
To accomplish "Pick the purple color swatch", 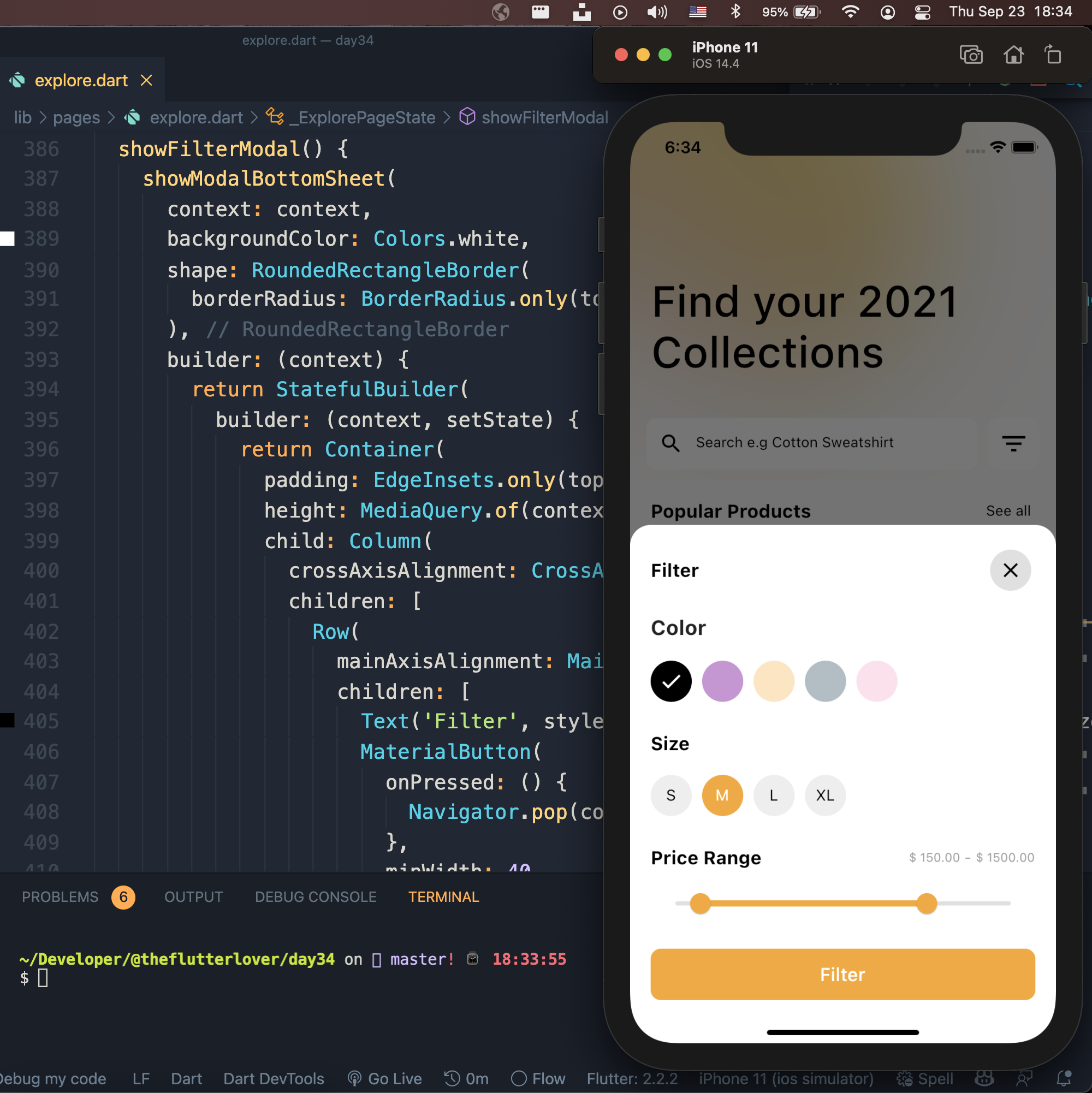I will click(x=722, y=681).
